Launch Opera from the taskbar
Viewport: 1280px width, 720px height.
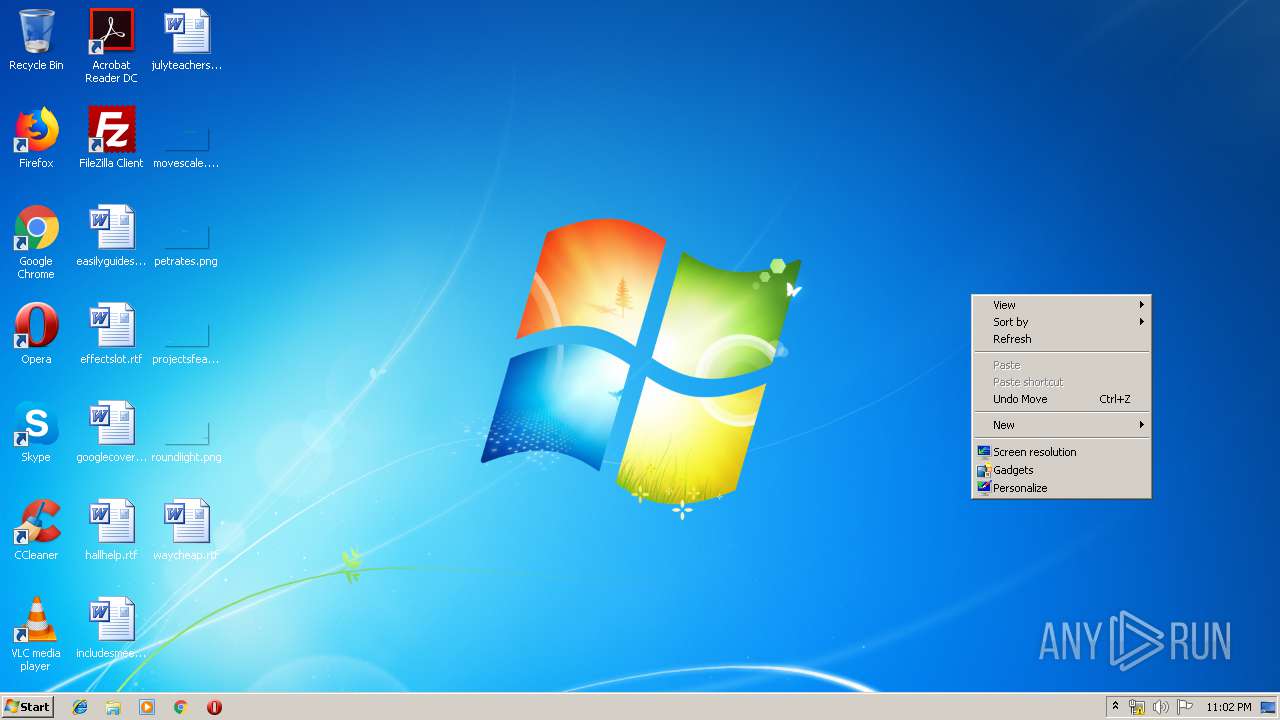point(214,707)
